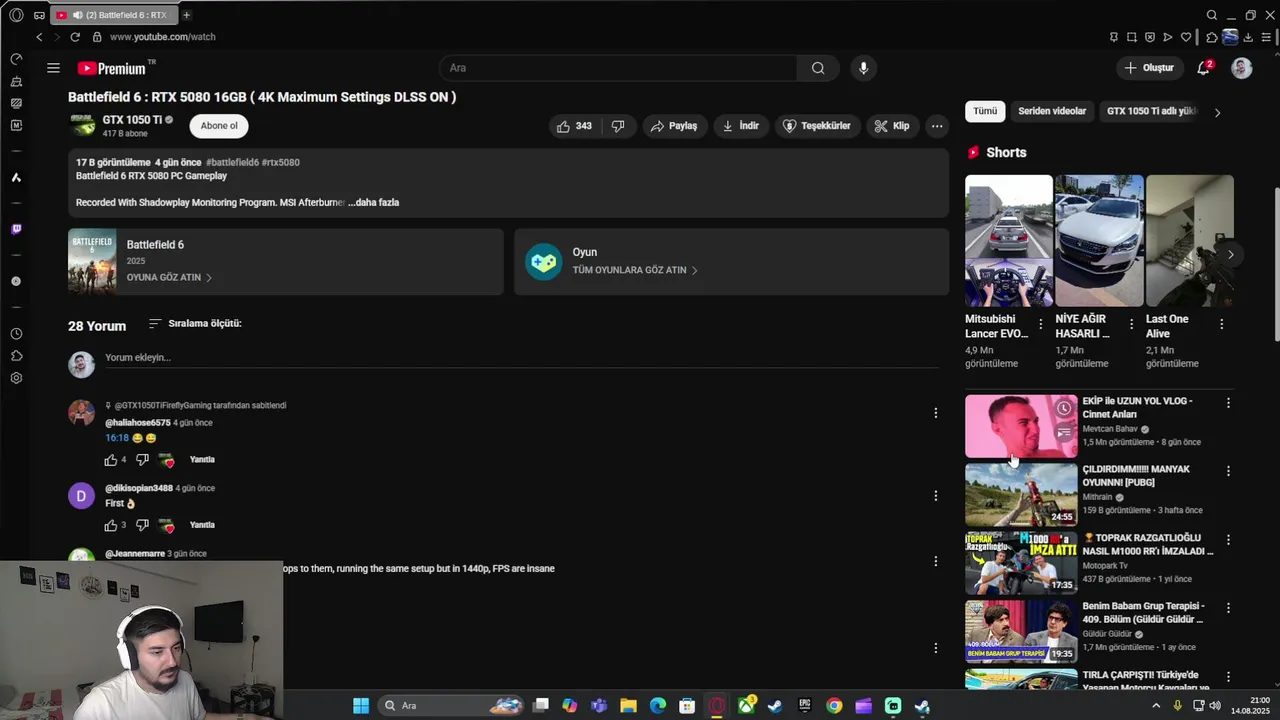The image size is (1280, 720).
Task: Open the ÇILDIRDIMM MANYAK OYUNNN thumbnail
Action: click(1021, 494)
